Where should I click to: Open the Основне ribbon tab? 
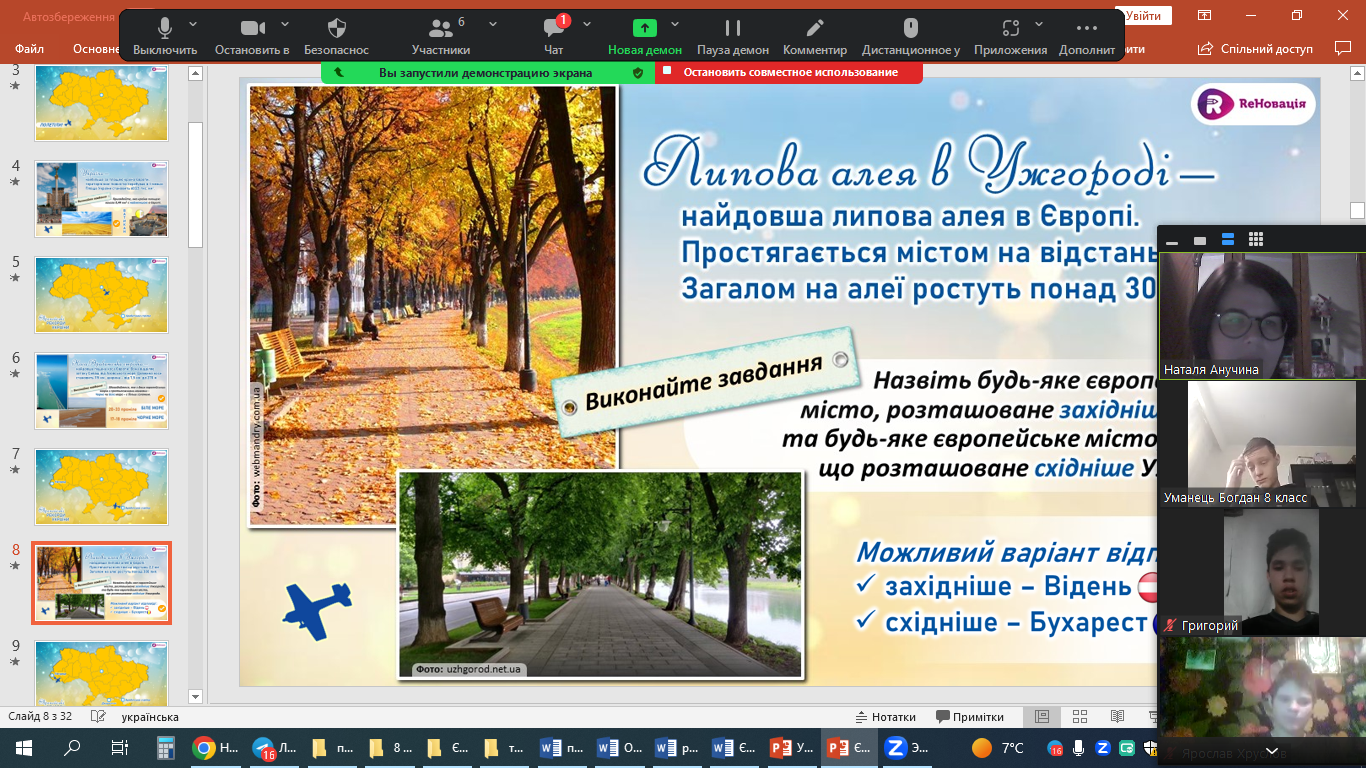pos(96,49)
